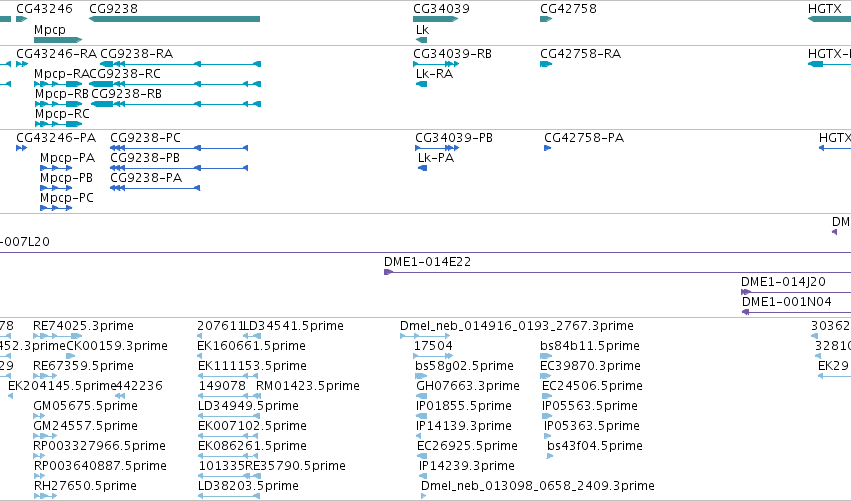This screenshot has height=501, width=851.
Task: Select the CG42758-PA protein label
Action: pos(584,138)
